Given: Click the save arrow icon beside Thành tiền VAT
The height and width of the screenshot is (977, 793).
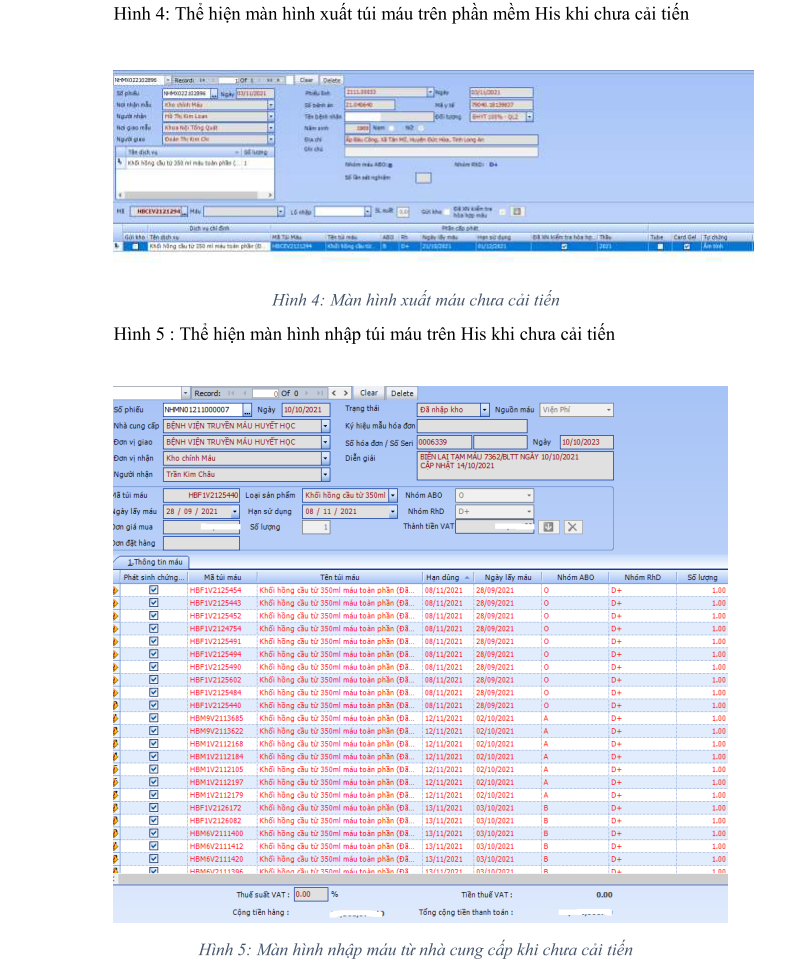Looking at the screenshot, I should click(x=549, y=527).
